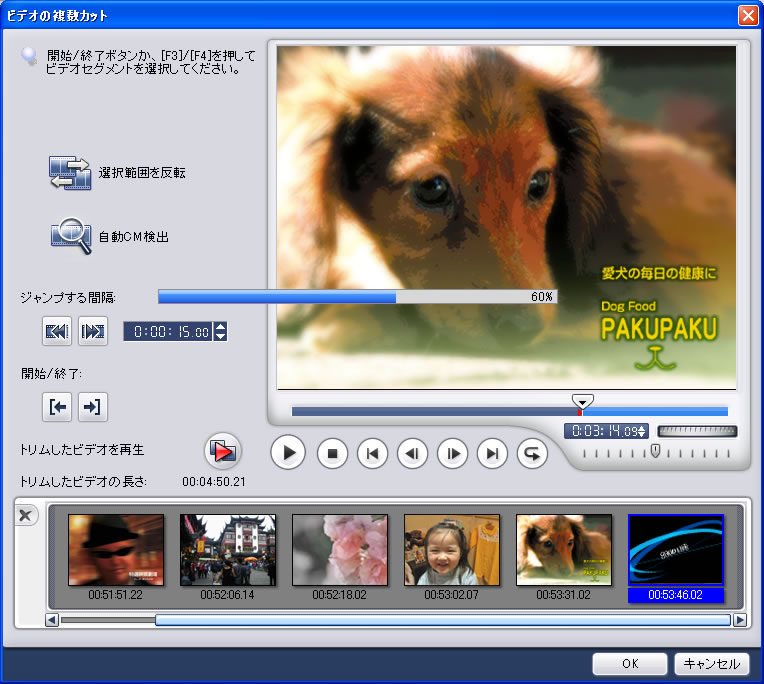Adjust the preview timecode spinner arrows
Image resolution: width=764 pixels, height=684 pixels.
click(642, 431)
